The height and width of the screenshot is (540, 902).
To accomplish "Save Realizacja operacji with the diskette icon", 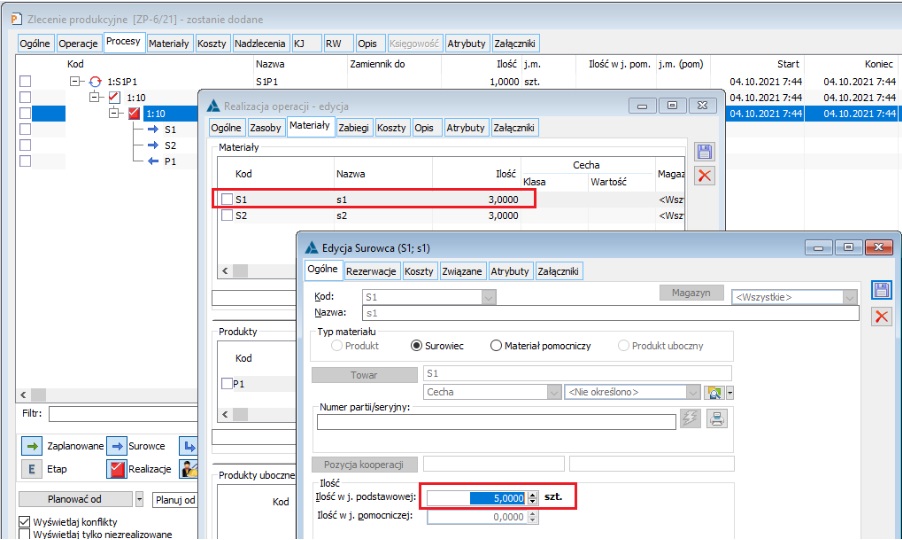I will point(704,152).
